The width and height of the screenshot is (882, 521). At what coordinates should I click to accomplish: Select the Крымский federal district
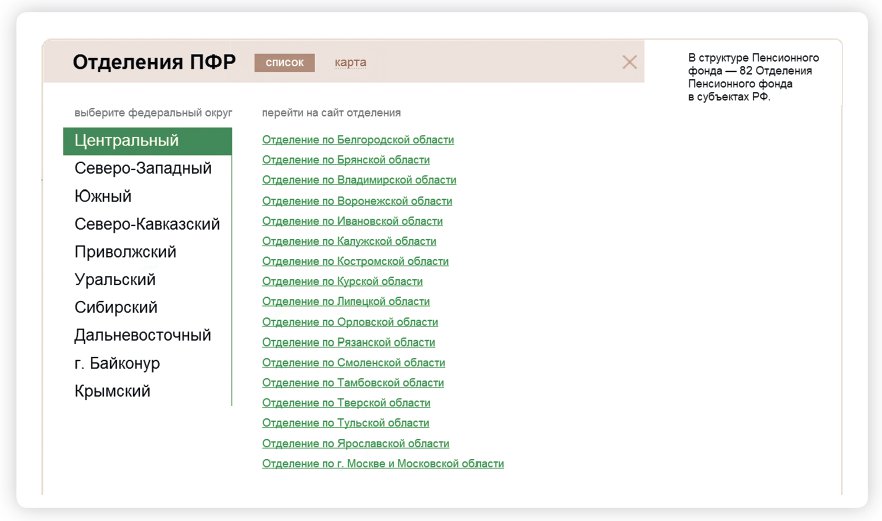click(112, 391)
